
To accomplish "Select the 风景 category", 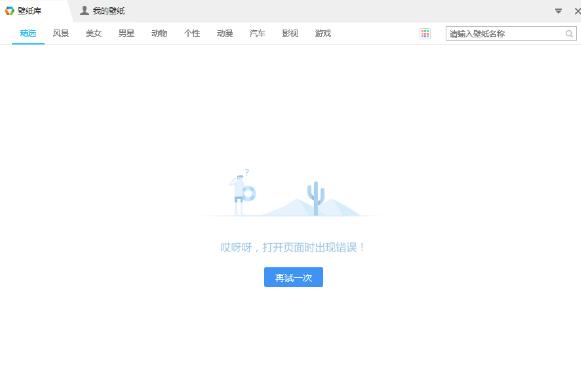I will [61, 33].
